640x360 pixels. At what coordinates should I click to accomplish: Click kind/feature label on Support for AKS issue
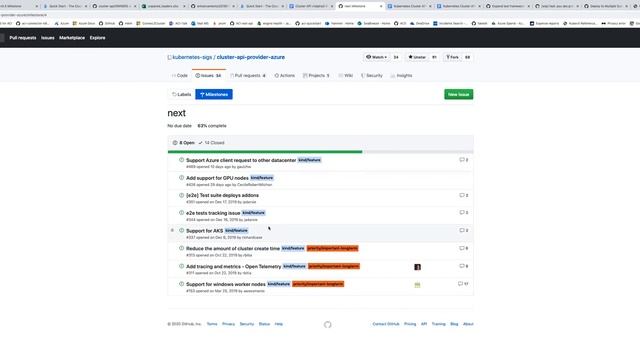coord(236,231)
